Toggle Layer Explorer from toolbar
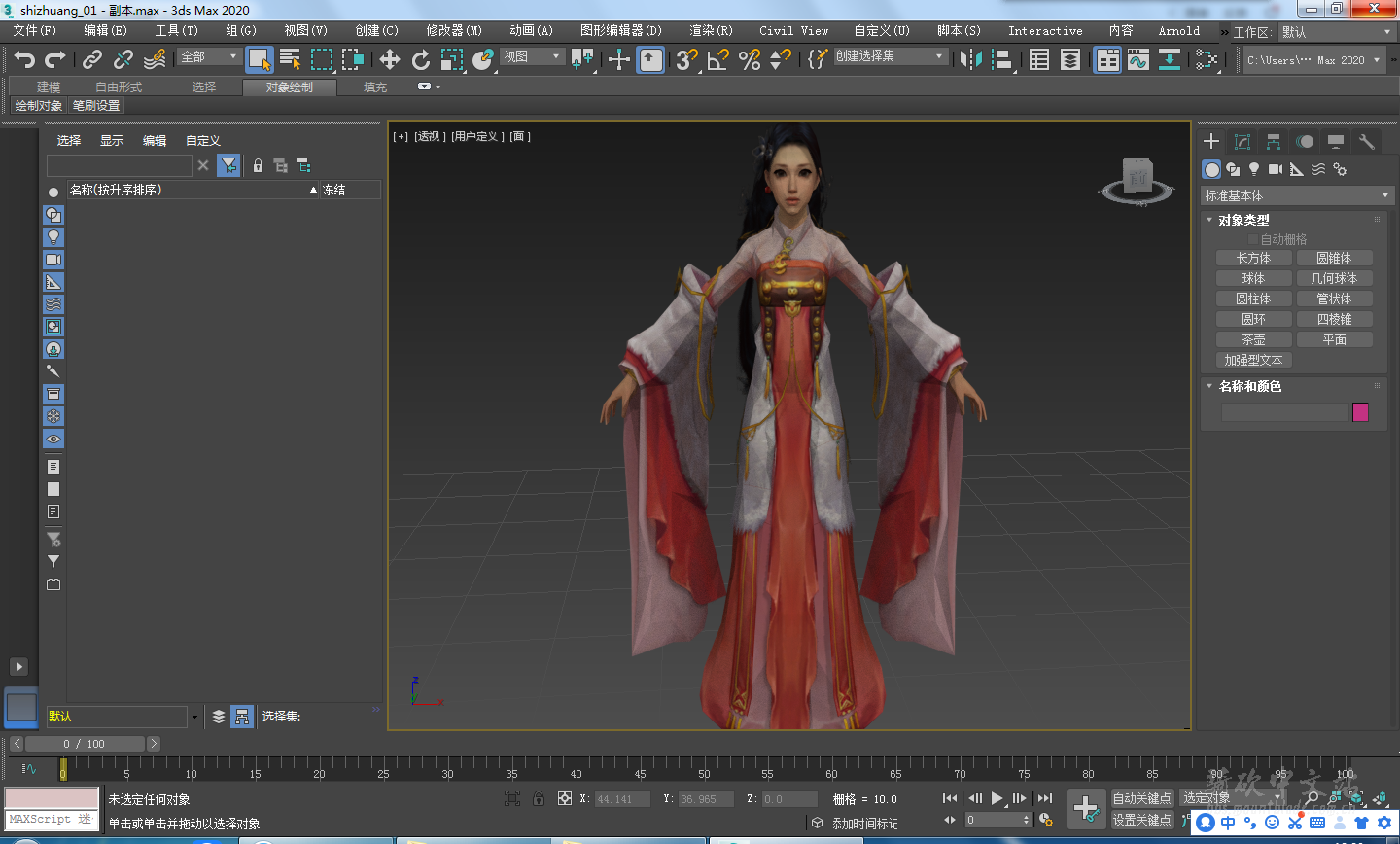Viewport: 1400px width, 844px height. point(1070,60)
